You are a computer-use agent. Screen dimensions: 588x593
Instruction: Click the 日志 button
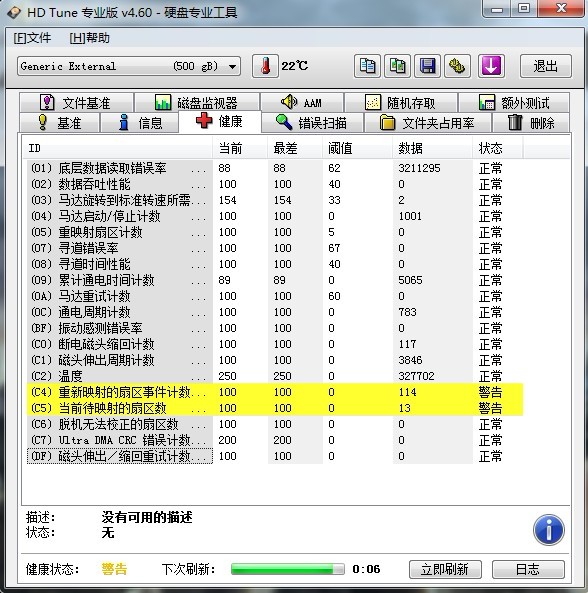(528, 569)
